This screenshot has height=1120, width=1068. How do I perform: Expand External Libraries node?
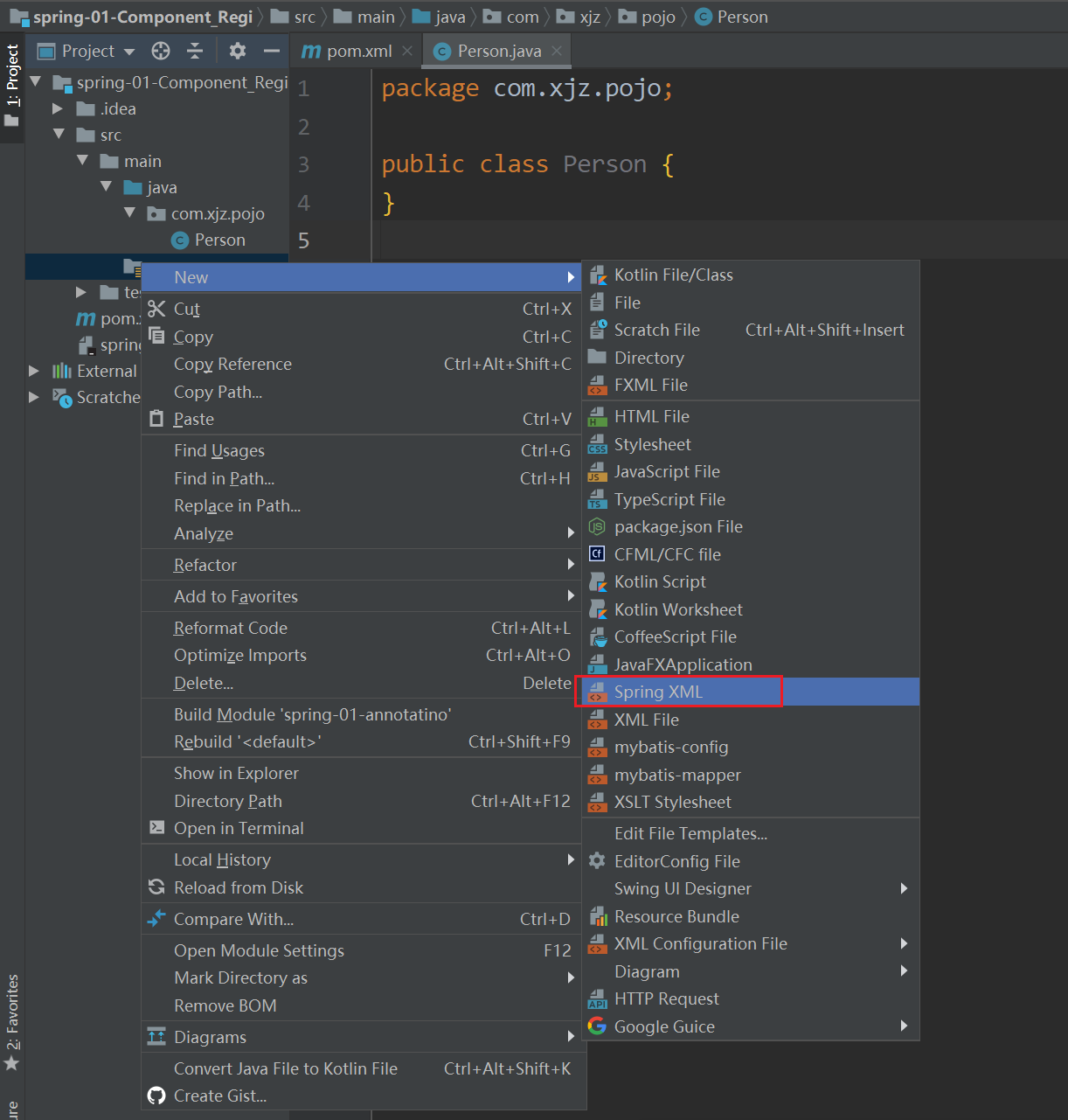tap(34, 371)
